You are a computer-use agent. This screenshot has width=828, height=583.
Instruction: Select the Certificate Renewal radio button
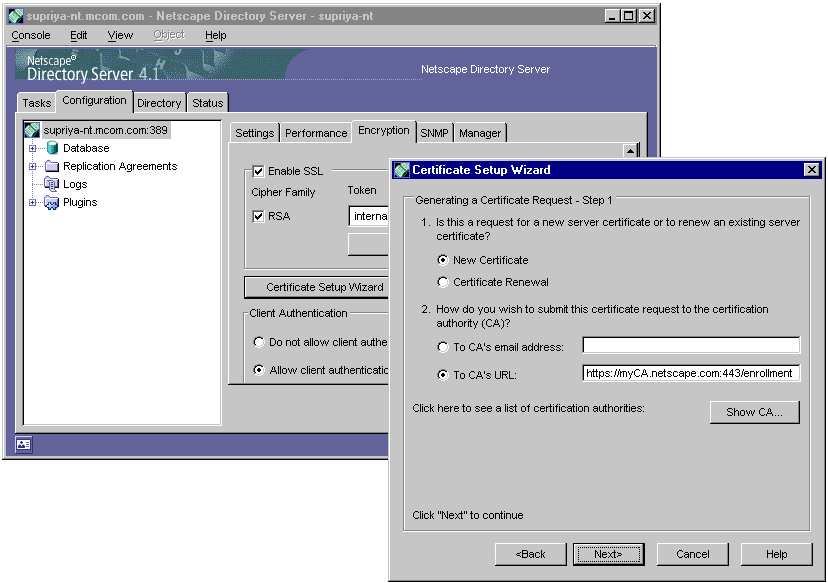click(443, 282)
